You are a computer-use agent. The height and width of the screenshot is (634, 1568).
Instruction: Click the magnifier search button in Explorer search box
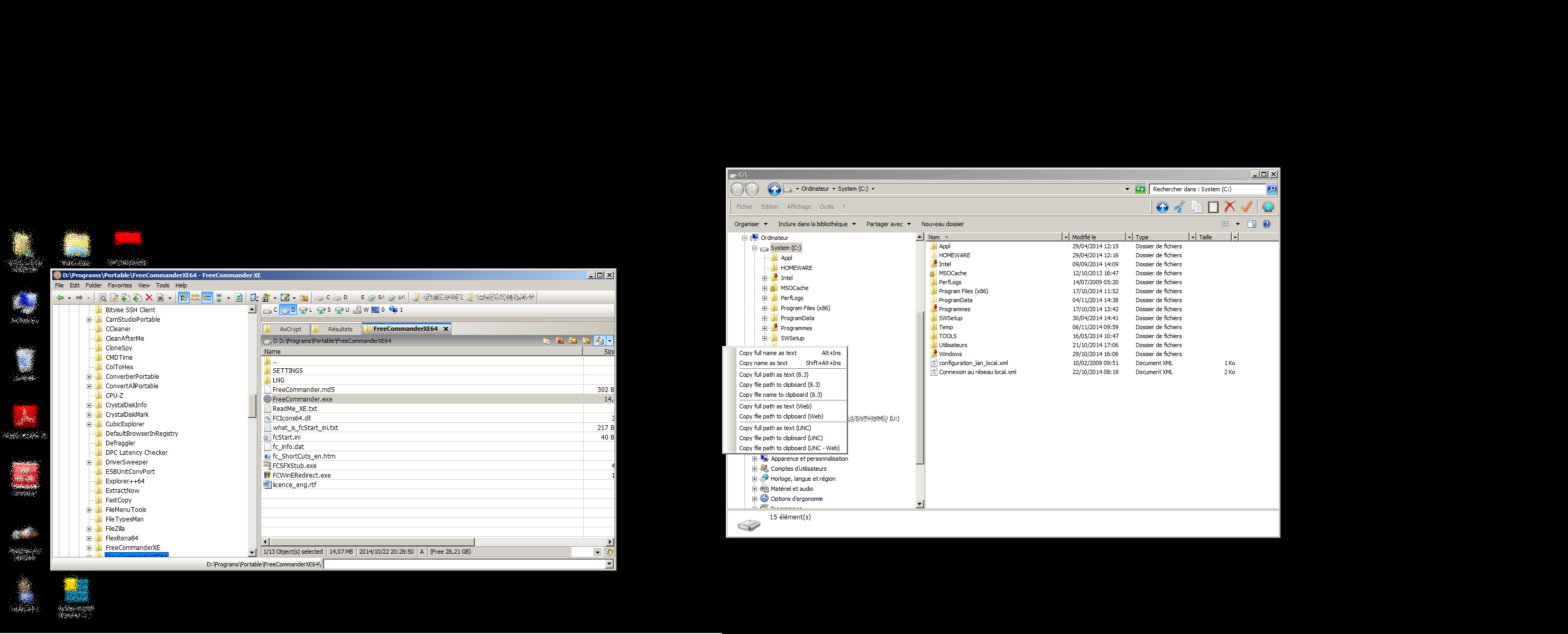[x=1271, y=189]
